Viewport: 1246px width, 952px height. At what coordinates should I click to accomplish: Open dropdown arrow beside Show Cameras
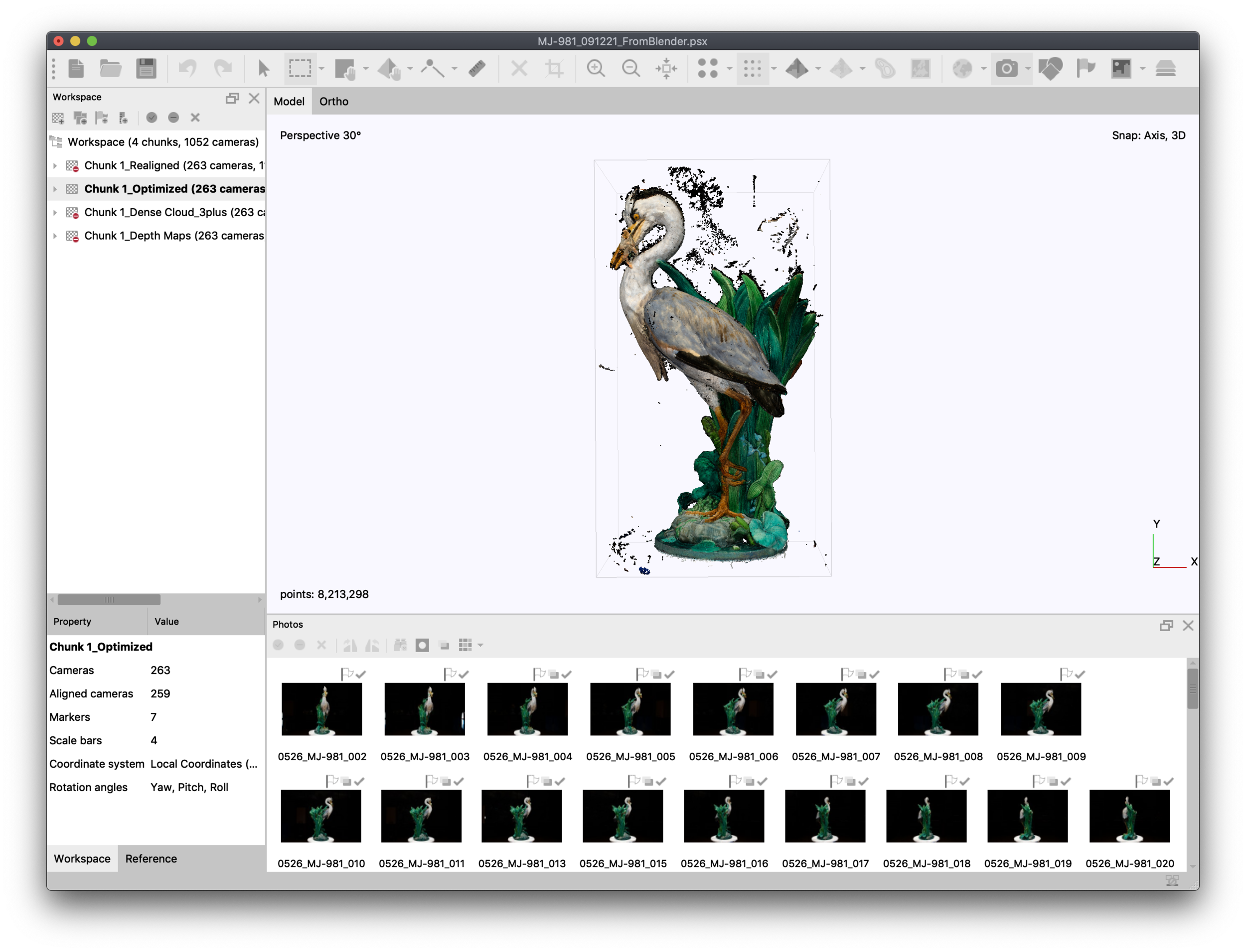point(1027,69)
